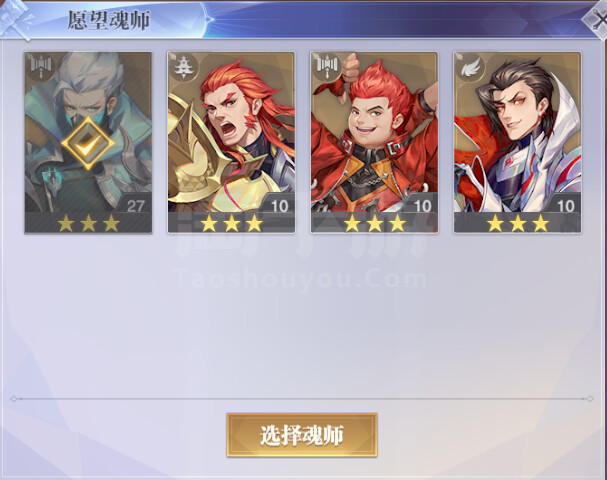The width and height of the screenshot is (607, 480).
Task: Click level 10 badge on long red-haired card
Action: point(279,206)
